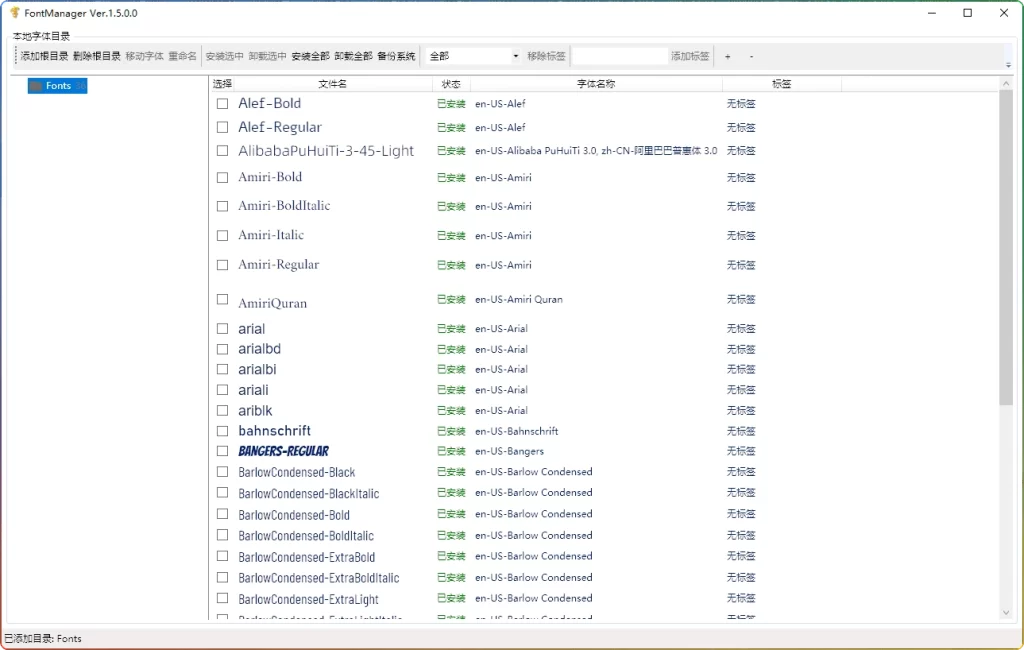
Task: Click the folder icon beside Fonts in sidebar
Action: tap(38, 86)
